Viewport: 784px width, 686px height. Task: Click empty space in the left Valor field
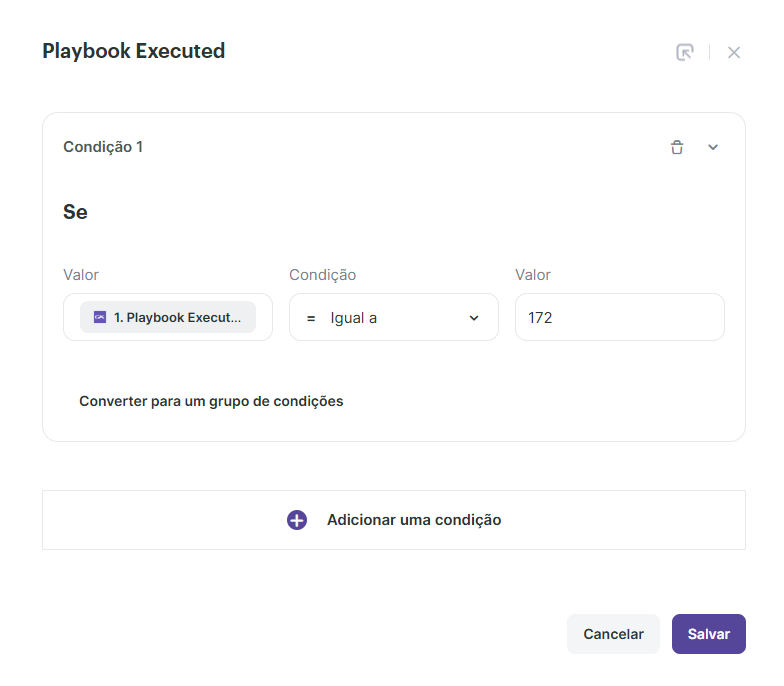point(263,318)
